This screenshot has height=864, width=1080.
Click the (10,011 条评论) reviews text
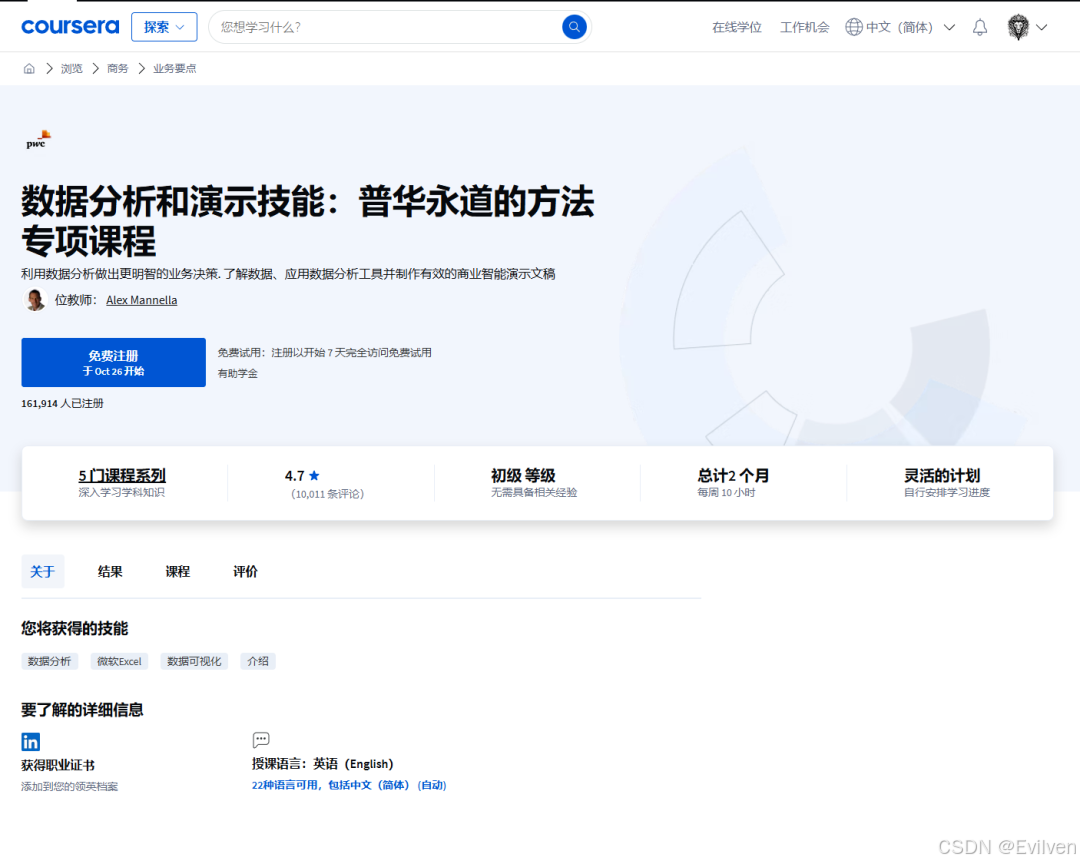tap(327, 494)
